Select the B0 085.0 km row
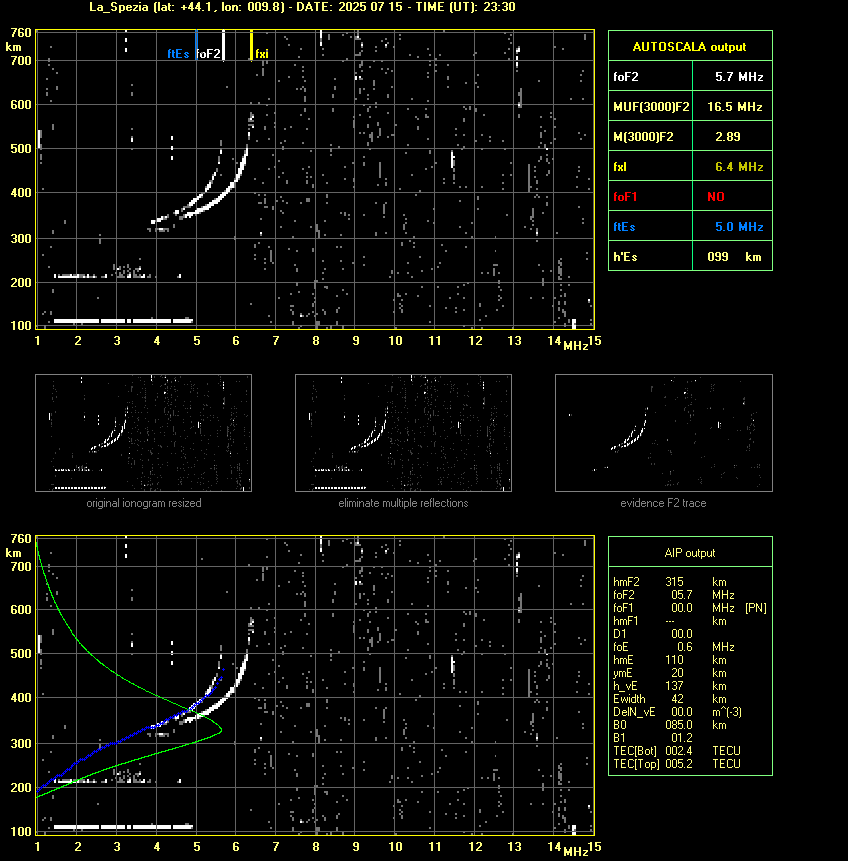 click(670, 725)
